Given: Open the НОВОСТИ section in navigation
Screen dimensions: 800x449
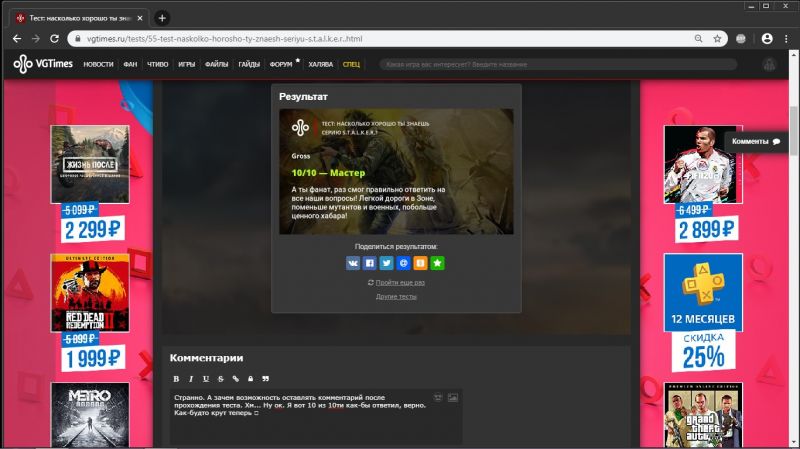Looking at the screenshot, I should click(x=98, y=64).
